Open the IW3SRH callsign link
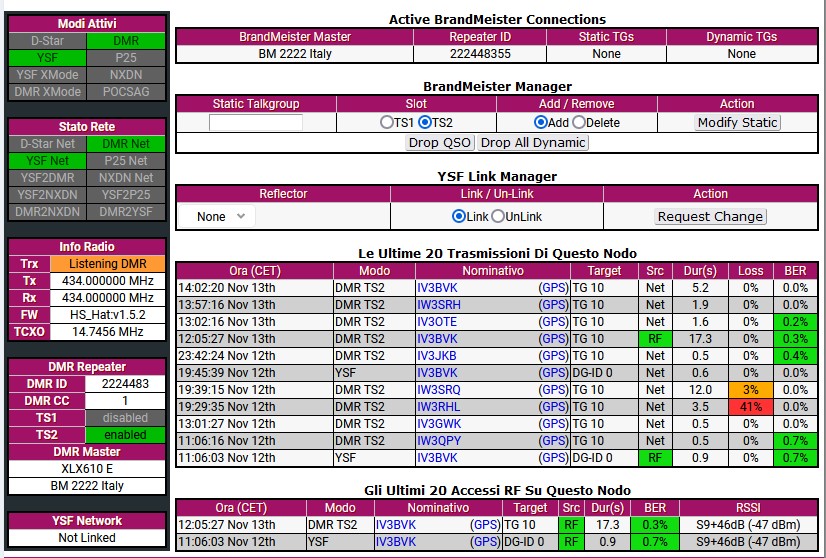 439,305
